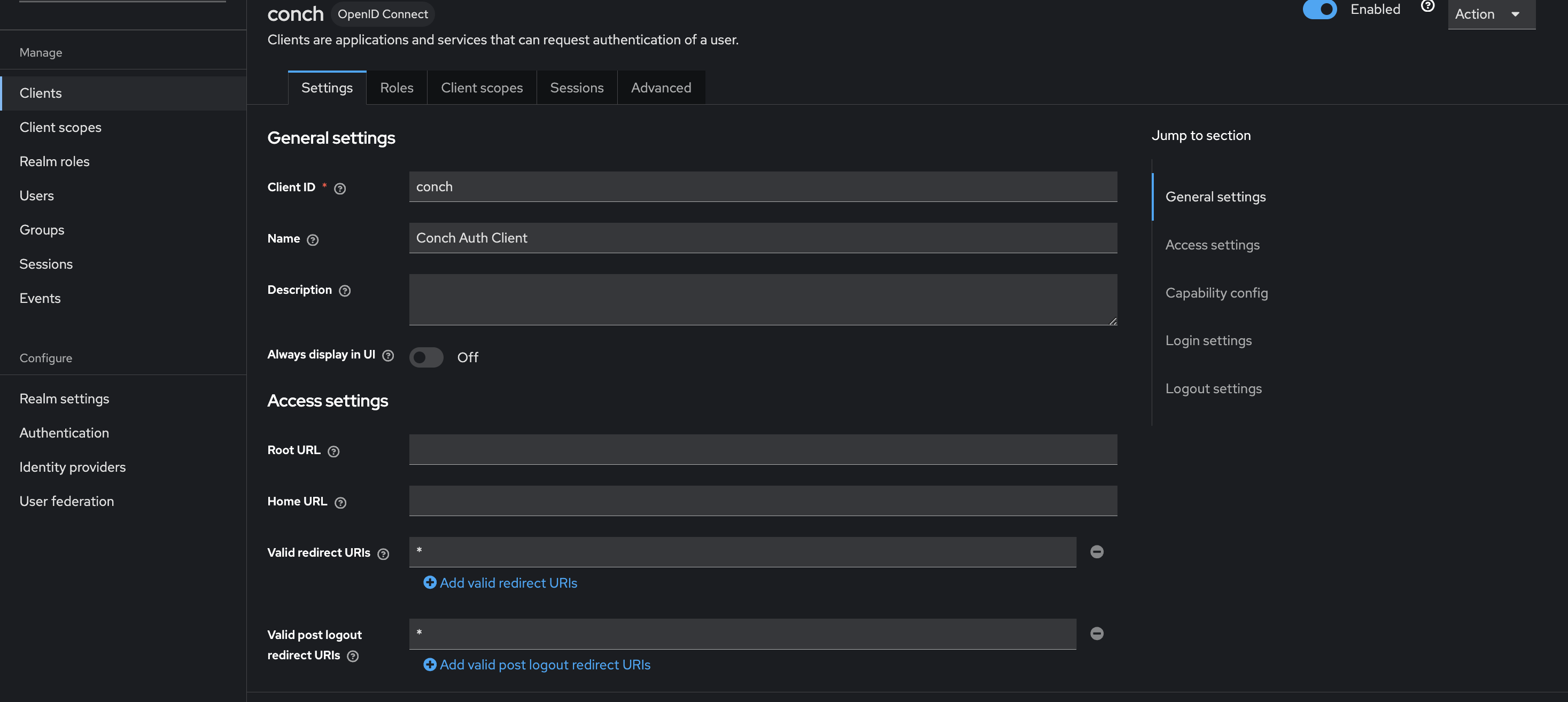The width and height of the screenshot is (1568, 702).
Task: Click the Name field help icon
Action: [x=313, y=240]
